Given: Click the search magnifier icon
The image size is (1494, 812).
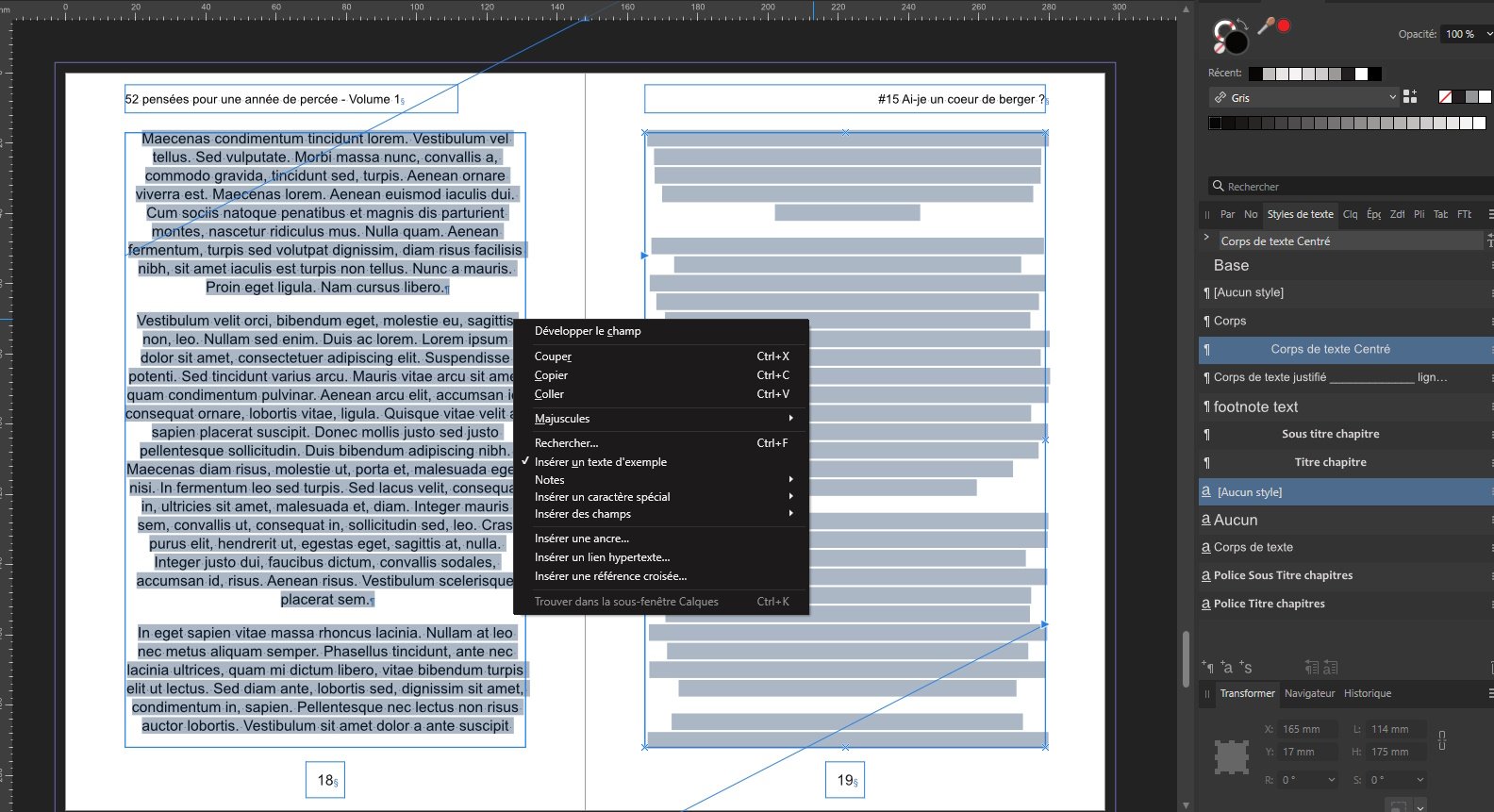Looking at the screenshot, I should [x=1218, y=187].
